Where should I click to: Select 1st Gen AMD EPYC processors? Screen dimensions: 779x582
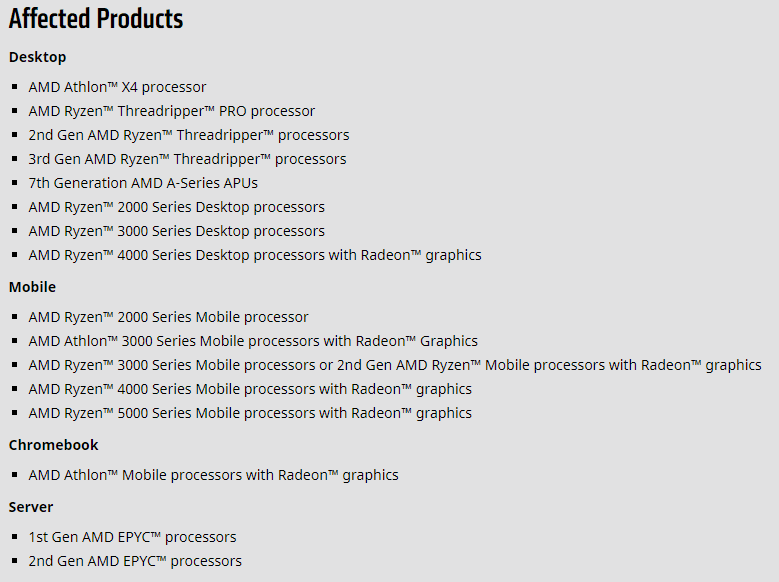(x=132, y=537)
